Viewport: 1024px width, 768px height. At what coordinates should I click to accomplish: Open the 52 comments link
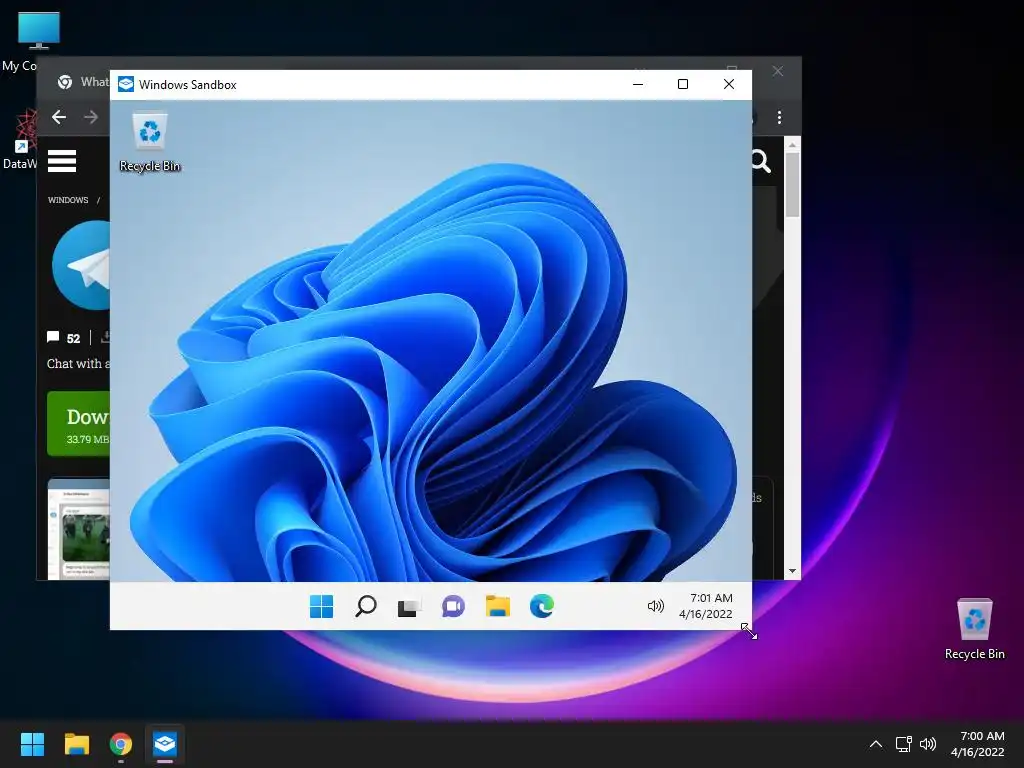[63, 338]
